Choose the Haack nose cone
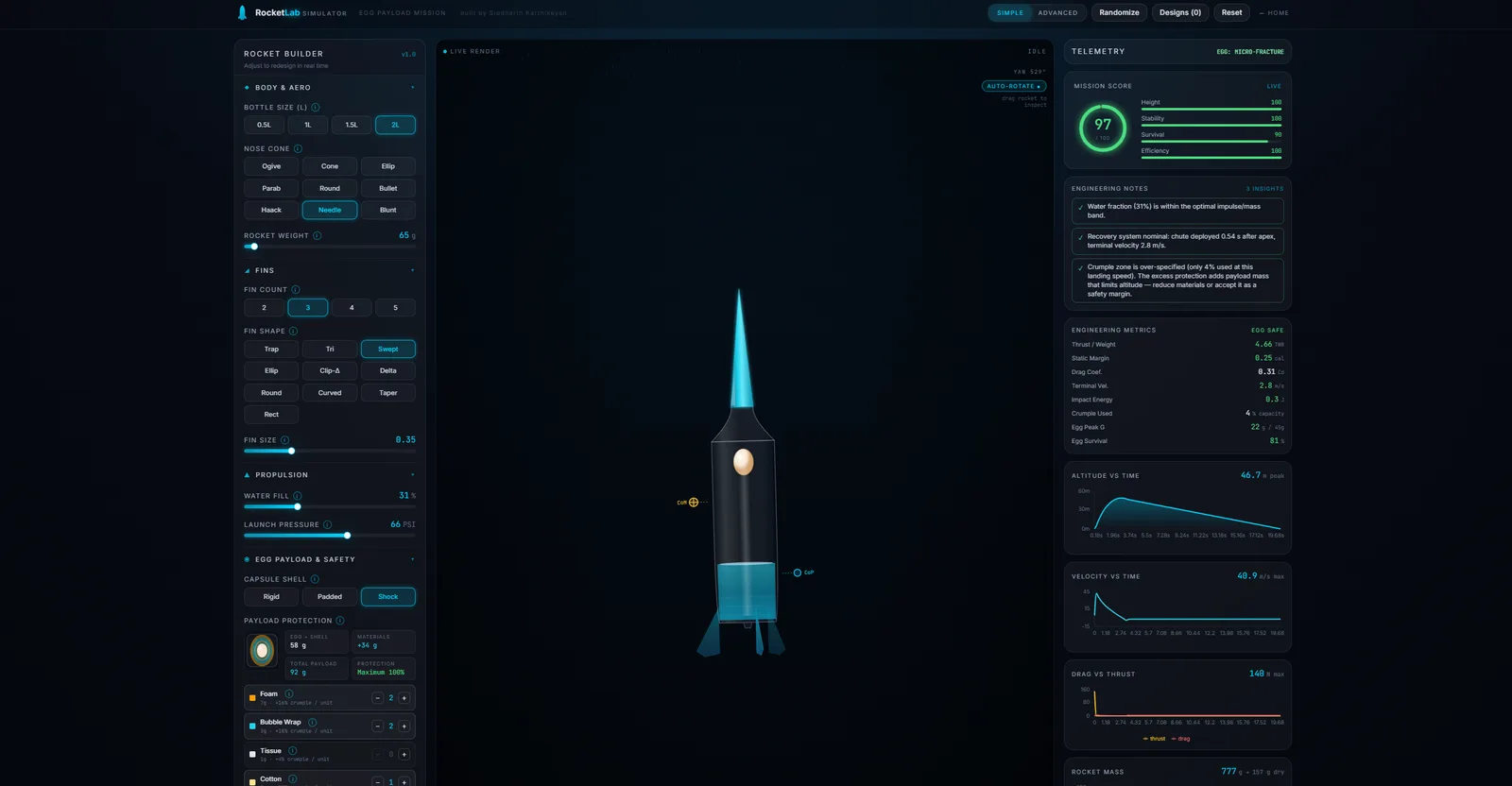Screen dimensions: 1512x786 [x=271, y=210]
